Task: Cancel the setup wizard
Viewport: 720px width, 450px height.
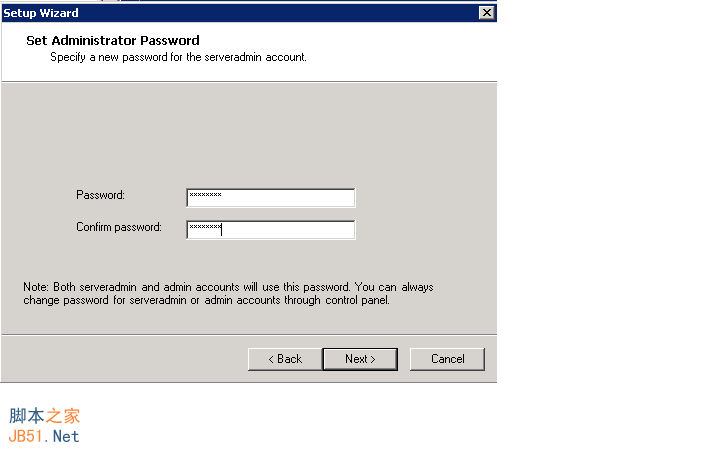Action: (x=447, y=359)
